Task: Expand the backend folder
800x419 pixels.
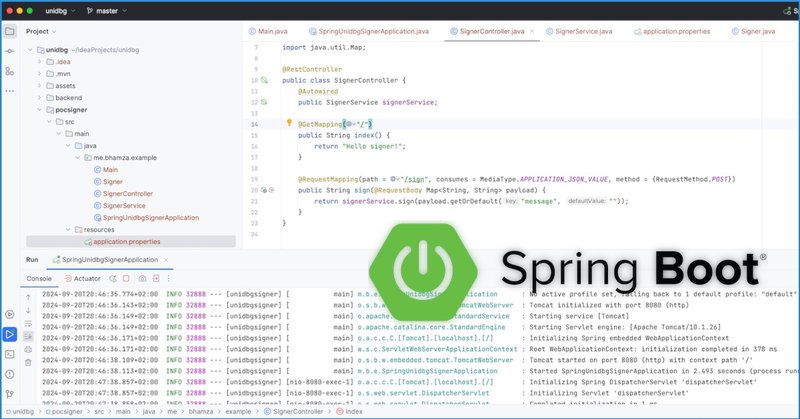Action: click(x=39, y=98)
